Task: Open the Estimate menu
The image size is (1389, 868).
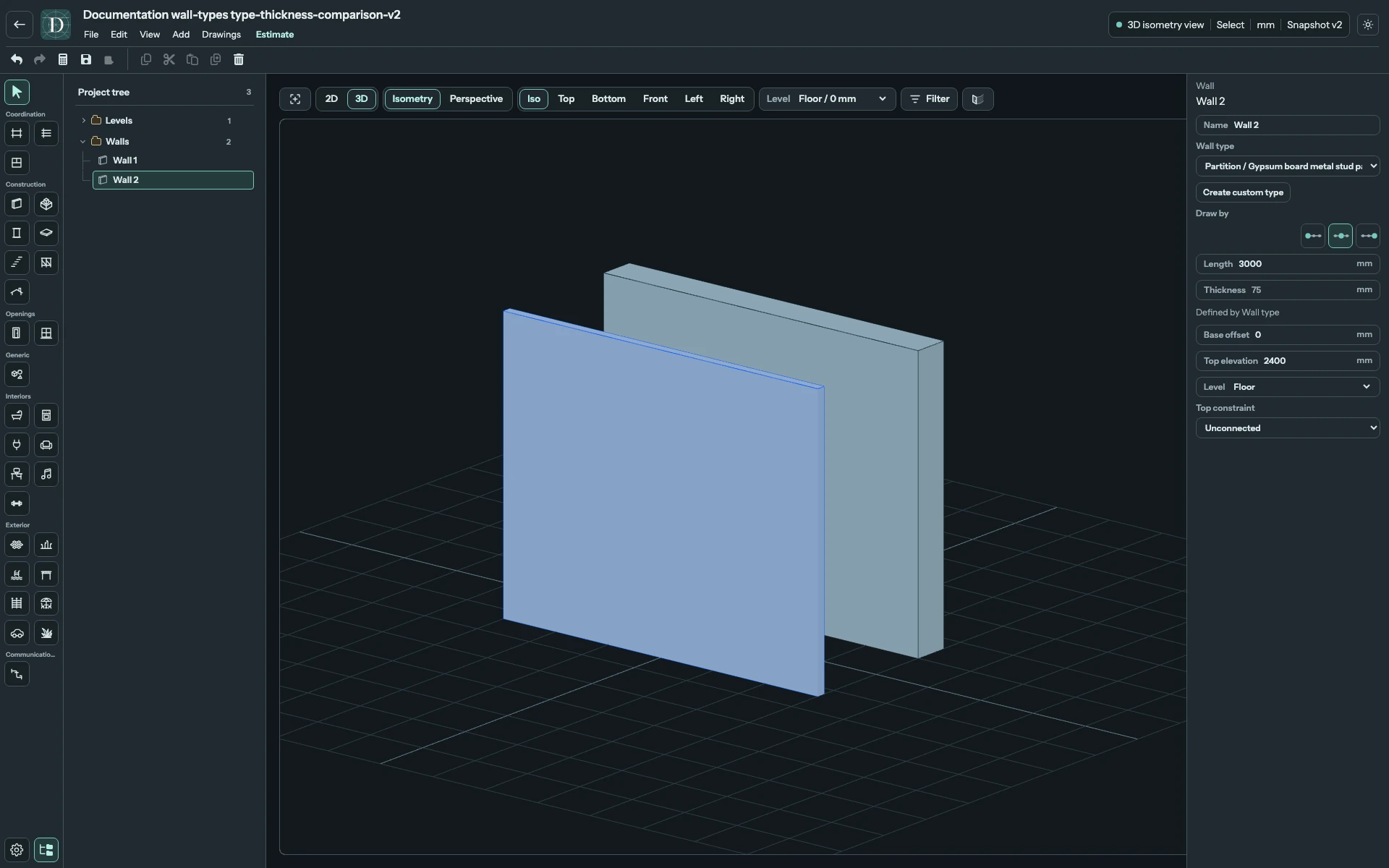Action: coord(275,35)
